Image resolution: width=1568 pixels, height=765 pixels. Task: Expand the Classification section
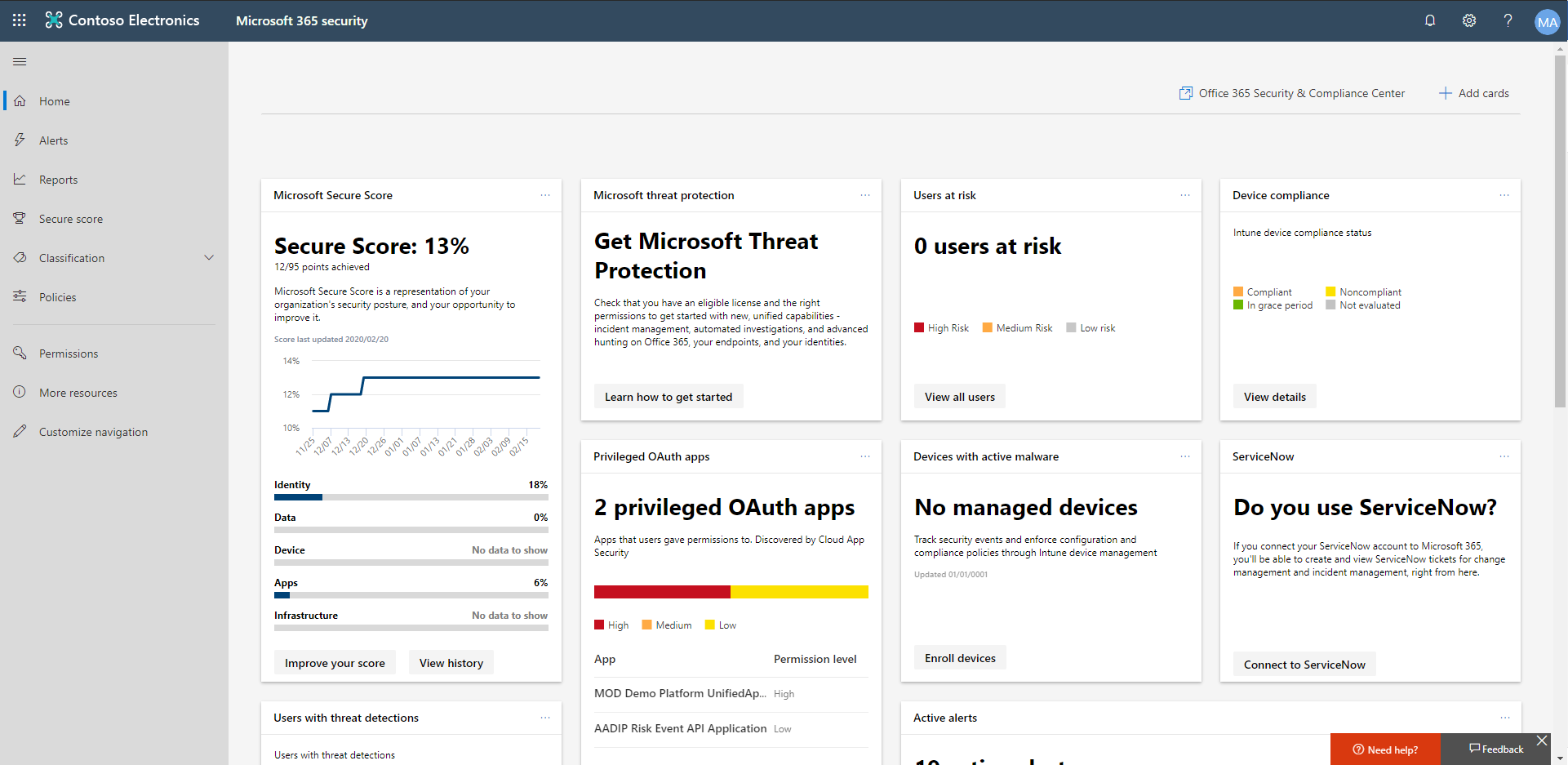click(x=210, y=257)
